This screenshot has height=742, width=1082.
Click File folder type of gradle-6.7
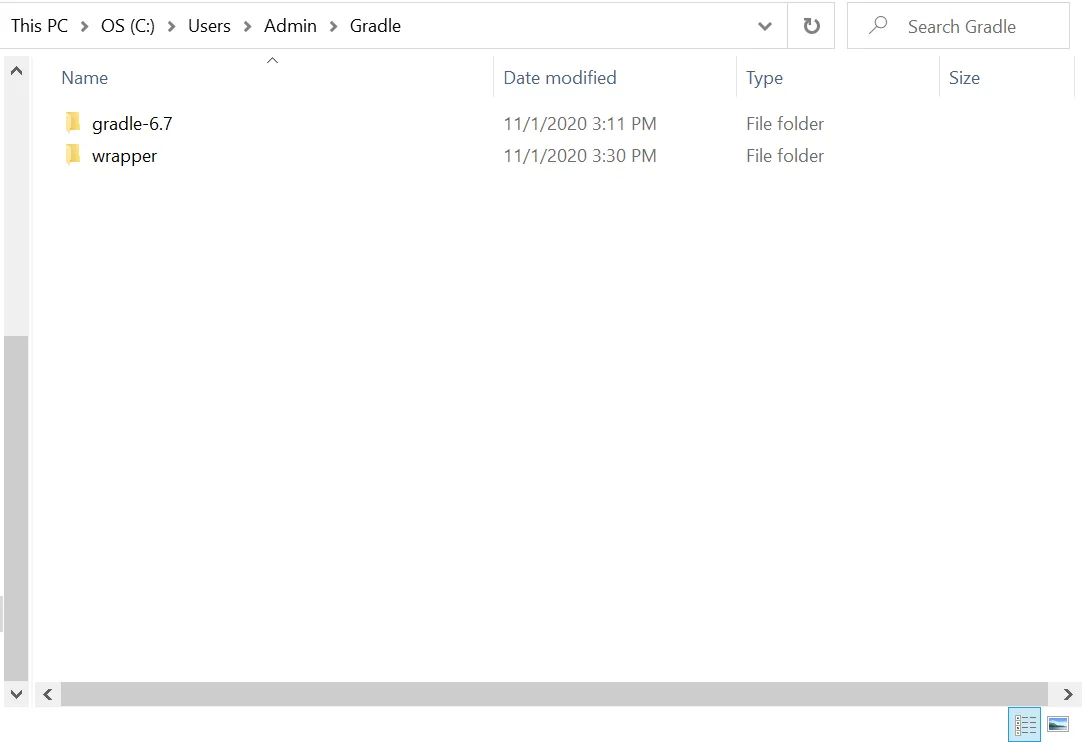pos(785,124)
